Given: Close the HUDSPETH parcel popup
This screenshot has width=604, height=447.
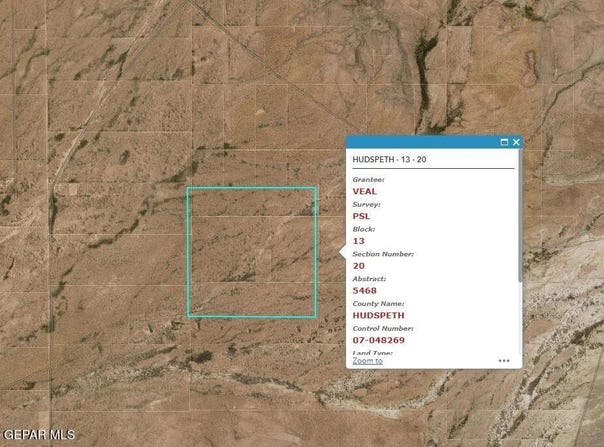Looking at the screenshot, I should 516,142.
